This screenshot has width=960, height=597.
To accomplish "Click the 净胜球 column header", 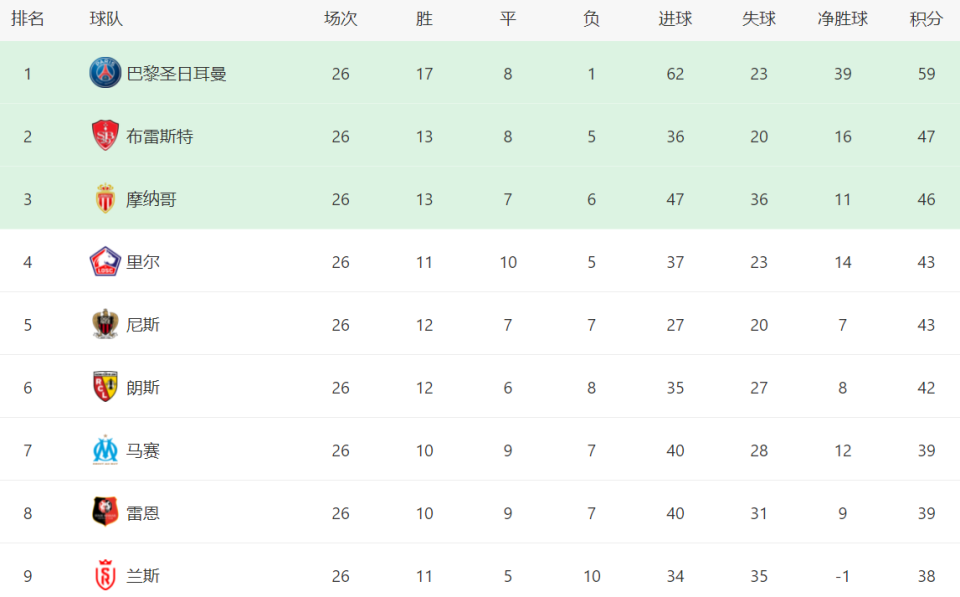I will (843, 19).
